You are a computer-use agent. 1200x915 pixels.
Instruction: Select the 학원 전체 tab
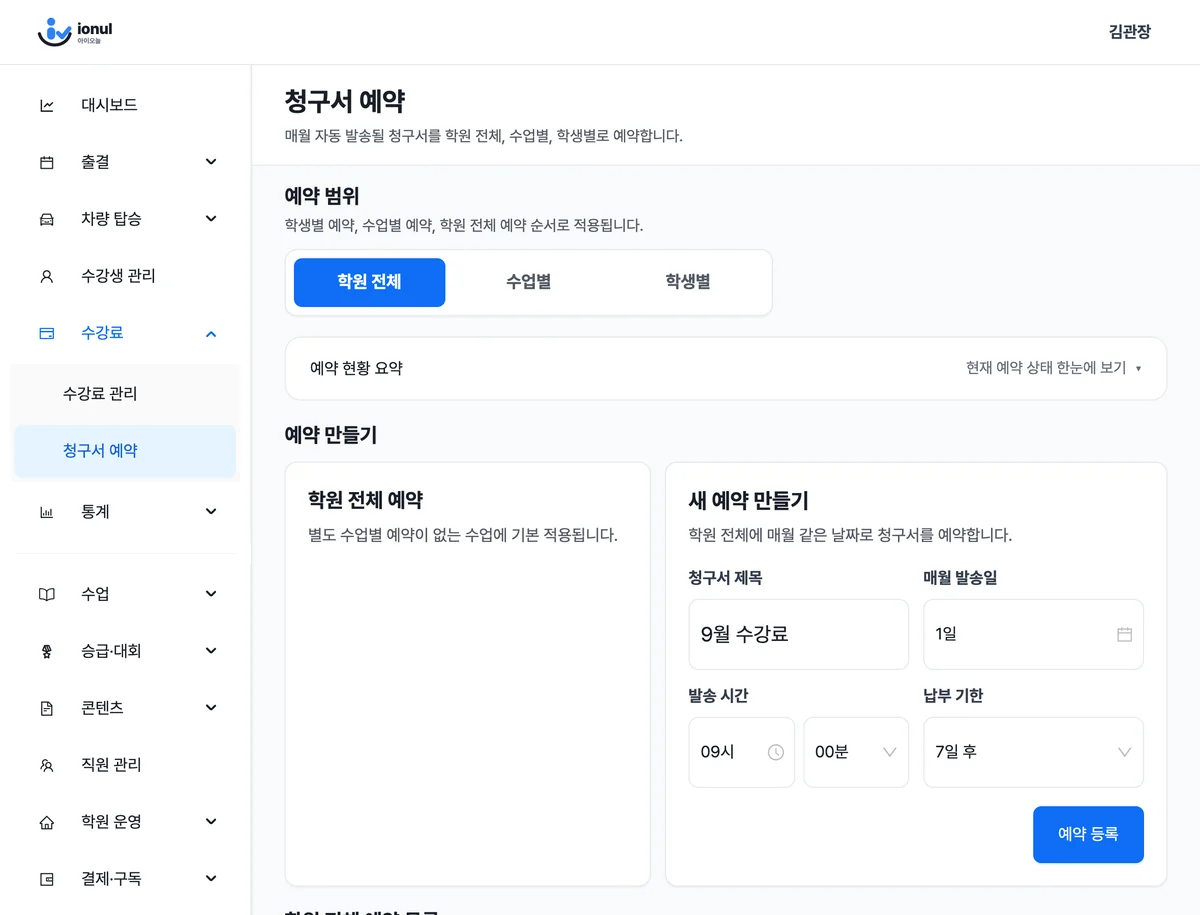(x=369, y=282)
